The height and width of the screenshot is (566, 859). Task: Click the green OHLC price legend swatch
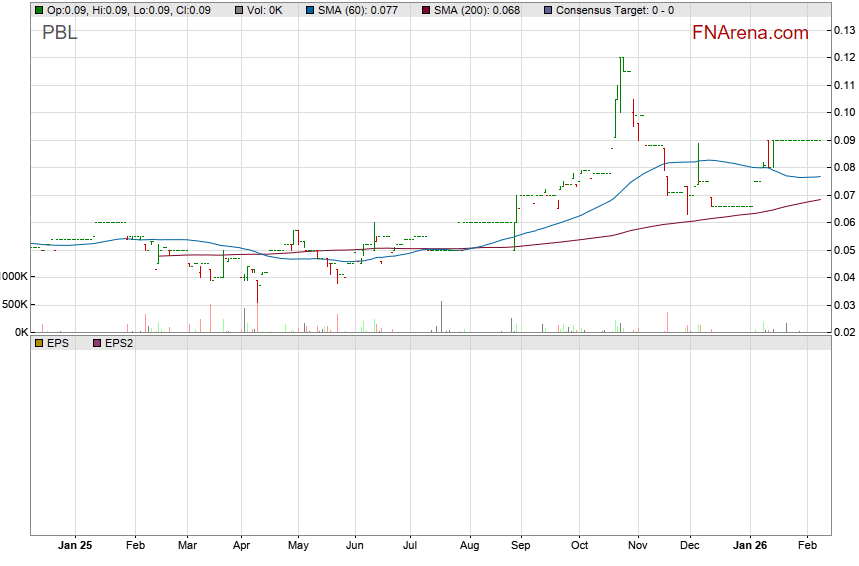[x=39, y=10]
